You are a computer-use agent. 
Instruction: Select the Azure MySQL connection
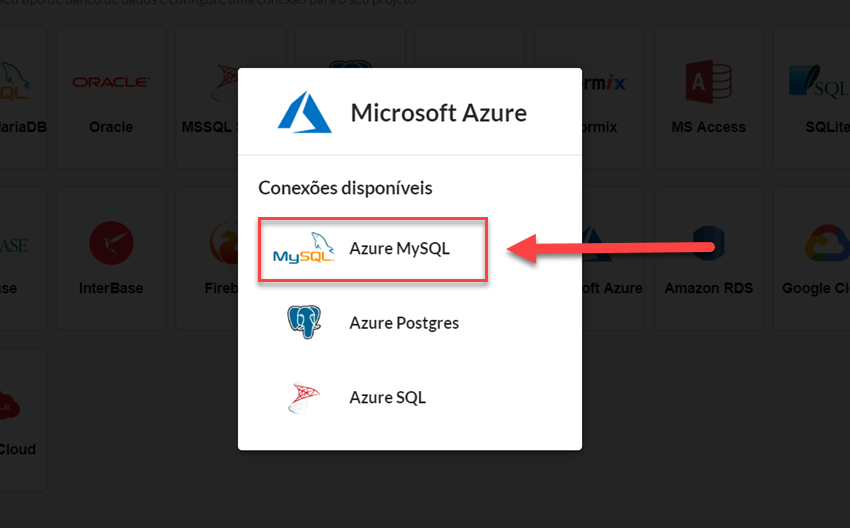373,249
